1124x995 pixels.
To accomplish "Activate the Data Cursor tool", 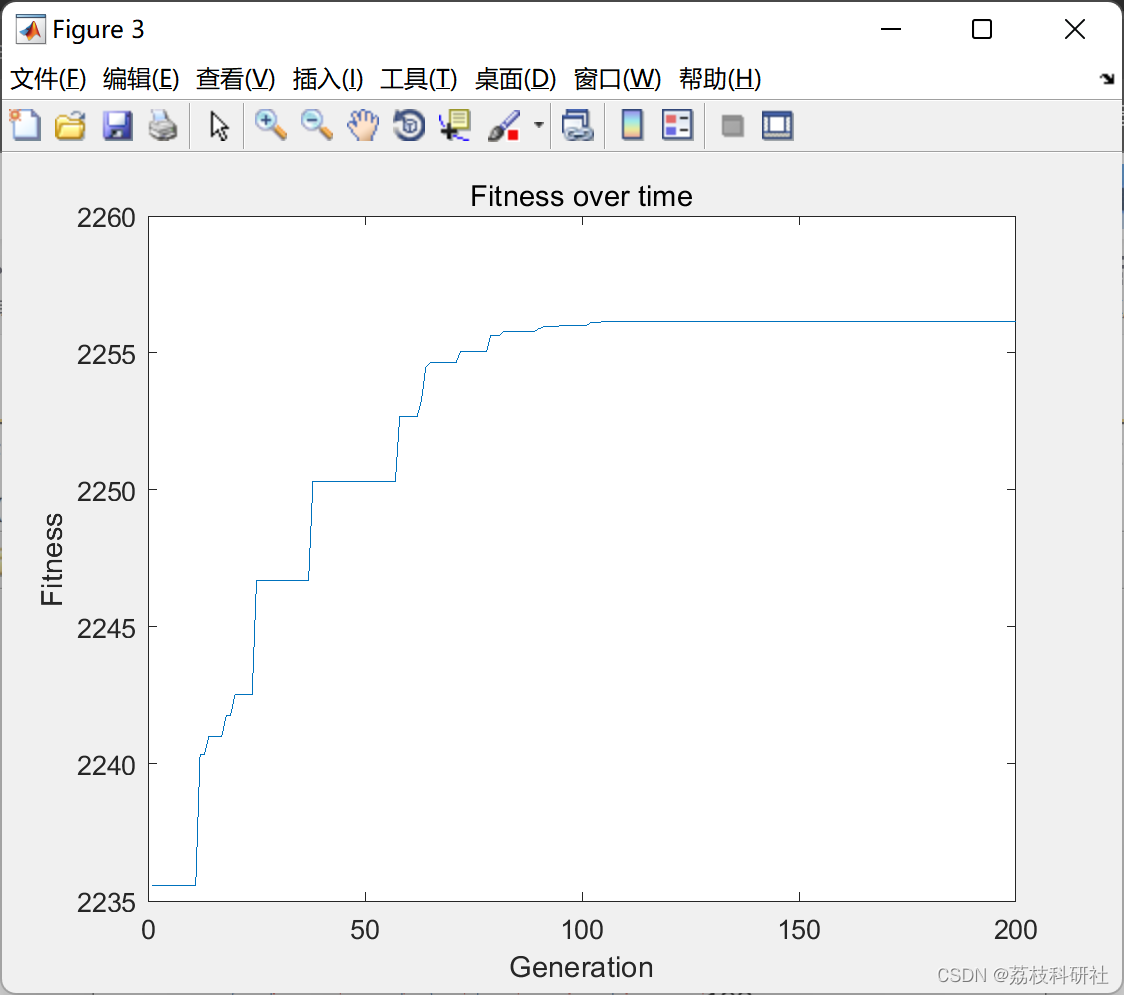I will [455, 126].
